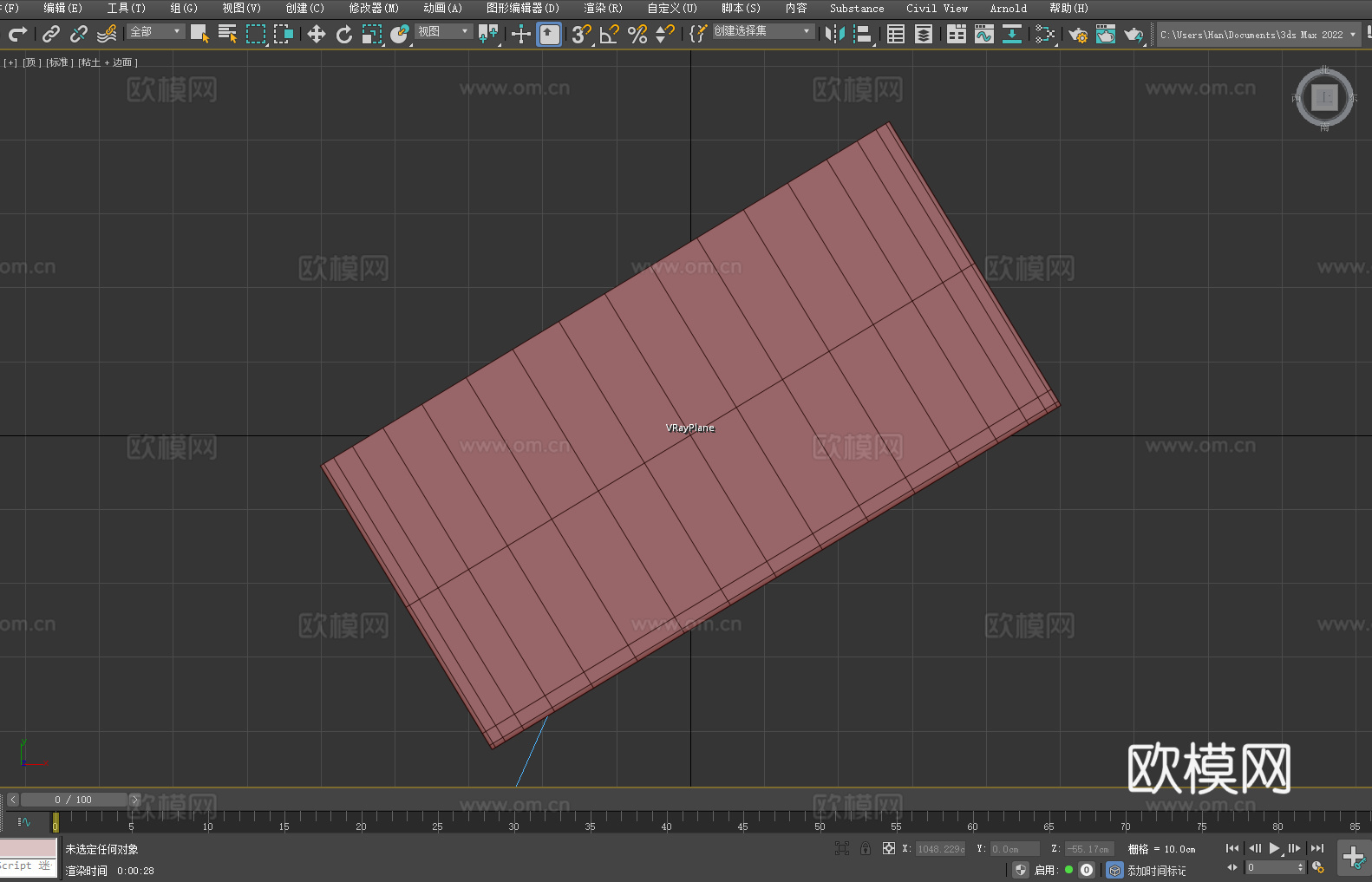Open Render Setup teapot icon
The image size is (1372, 882).
(x=1078, y=34)
